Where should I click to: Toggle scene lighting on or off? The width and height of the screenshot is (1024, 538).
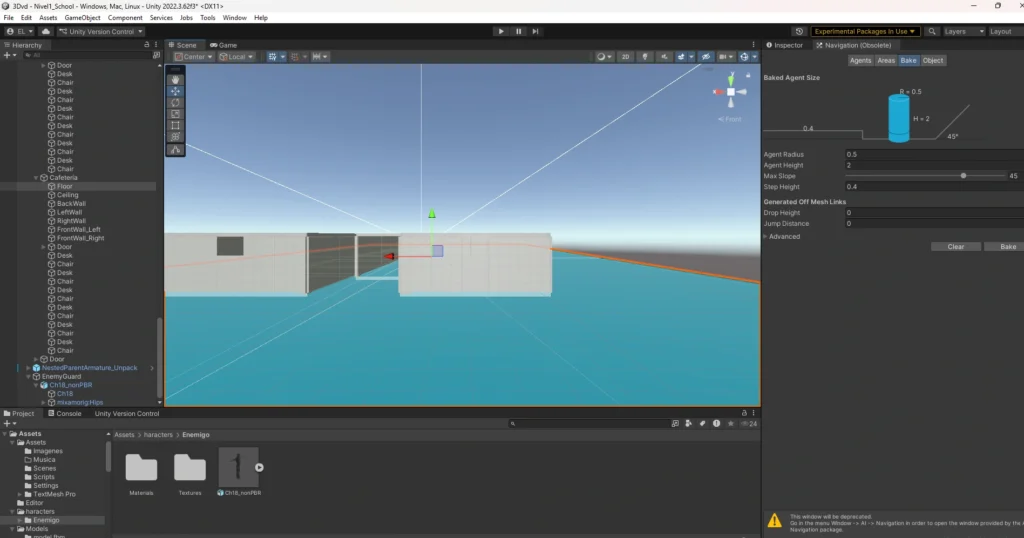click(x=645, y=57)
